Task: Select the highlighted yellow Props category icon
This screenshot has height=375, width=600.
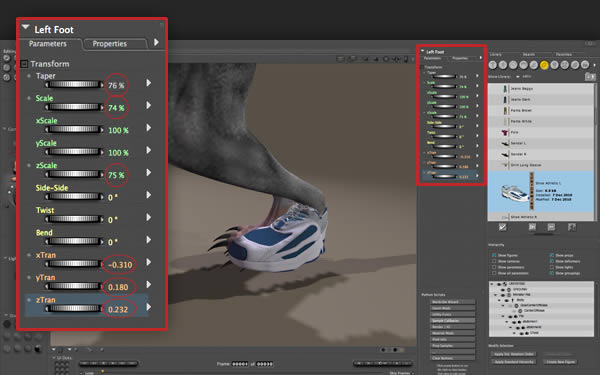Action: (x=544, y=65)
